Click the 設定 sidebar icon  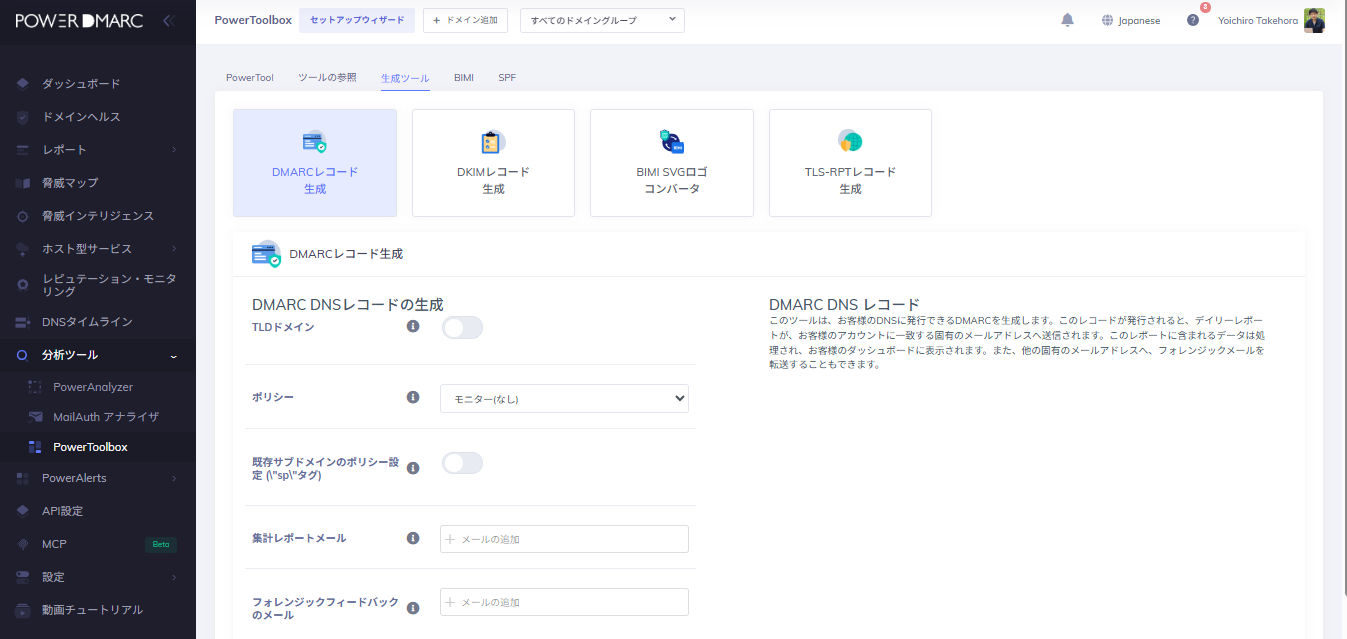(23, 577)
